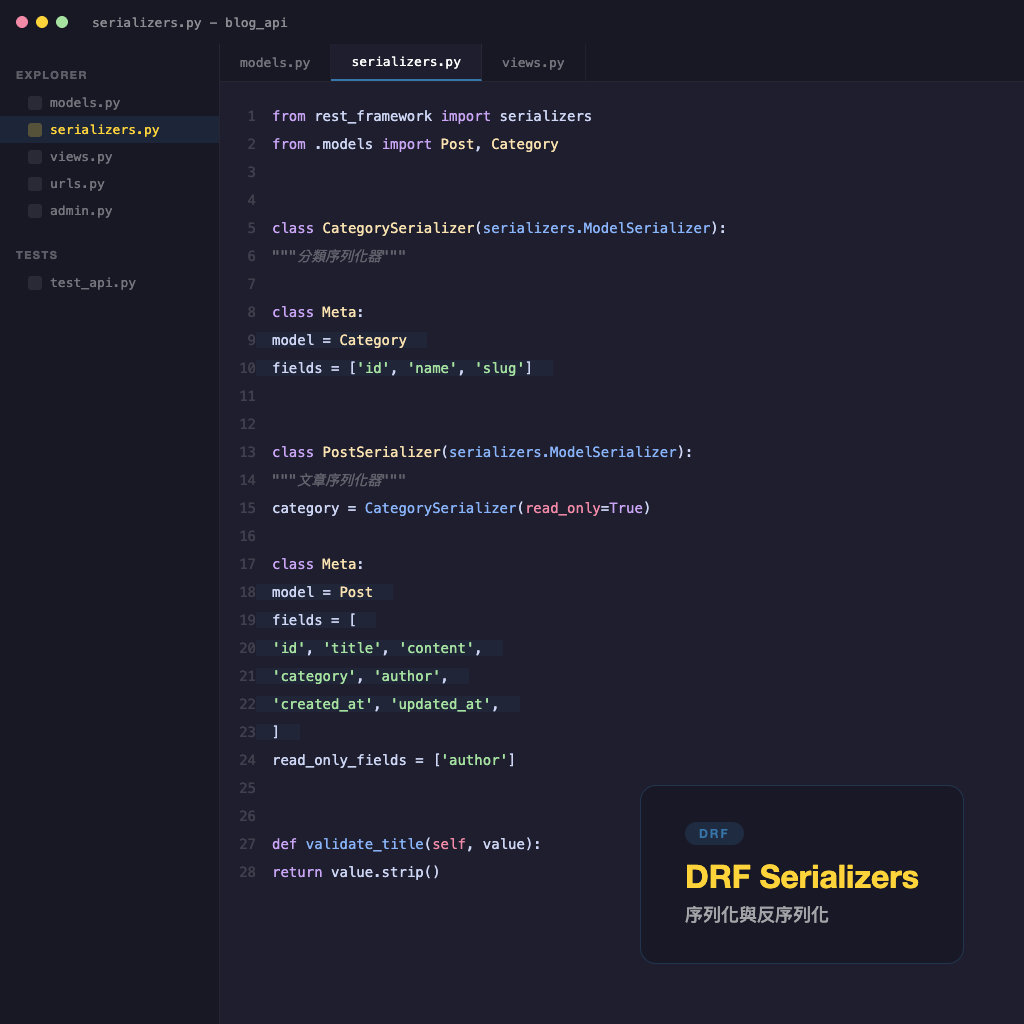The width and height of the screenshot is (1024, 1024).
Task: Click the DRF badge in the card
Action: click(714, 833)
